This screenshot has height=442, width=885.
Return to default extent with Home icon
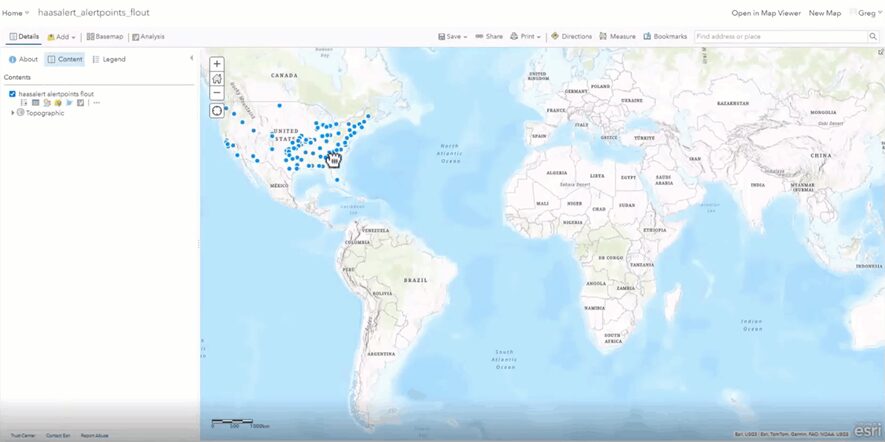click(217, 78)
